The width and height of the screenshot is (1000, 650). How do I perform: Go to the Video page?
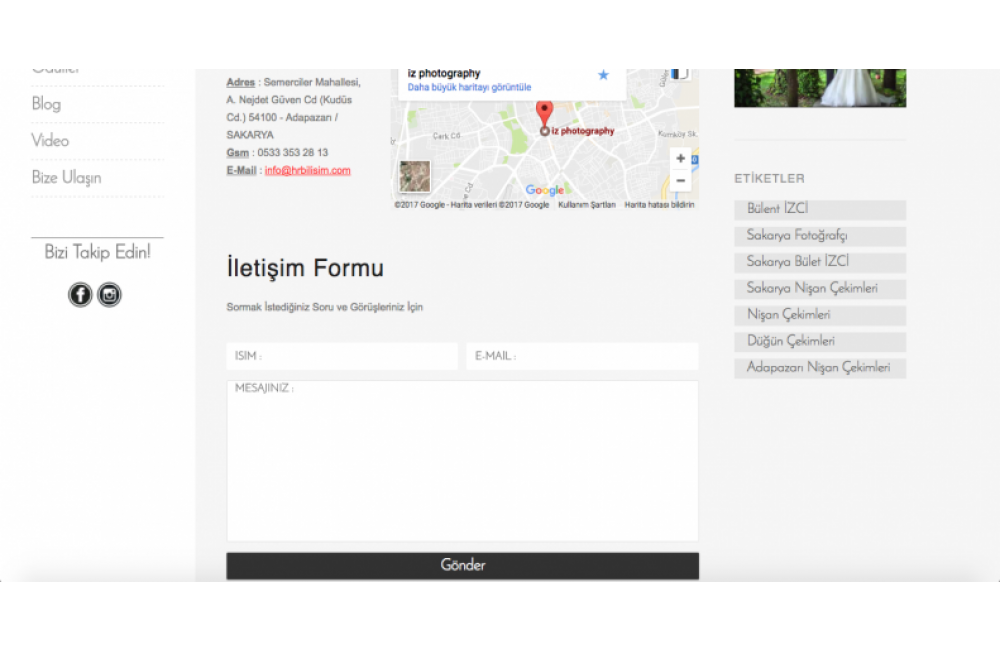pyautogui.click(x=50, y=141)
